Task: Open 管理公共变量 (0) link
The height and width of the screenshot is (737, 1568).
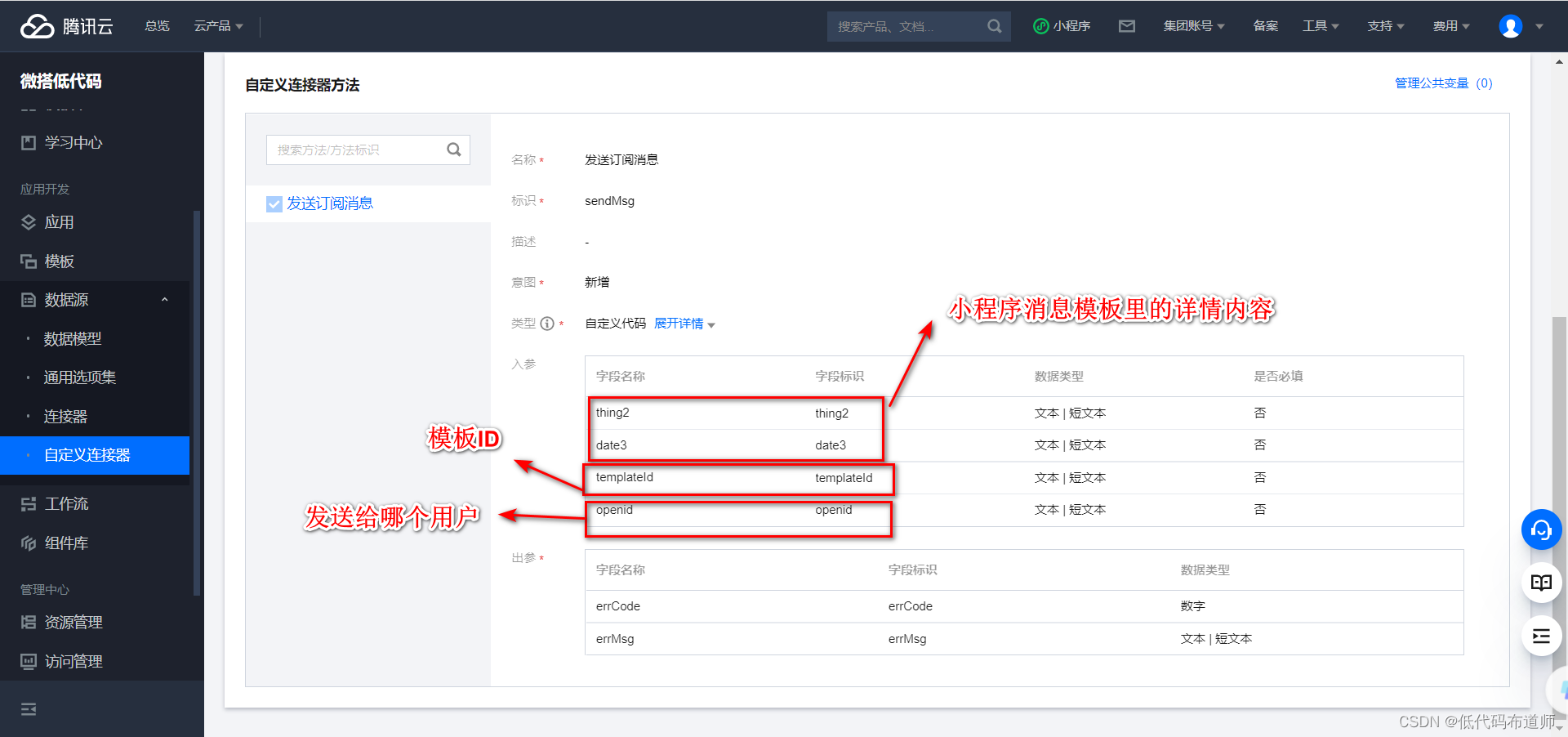Action: (1443, 83)
